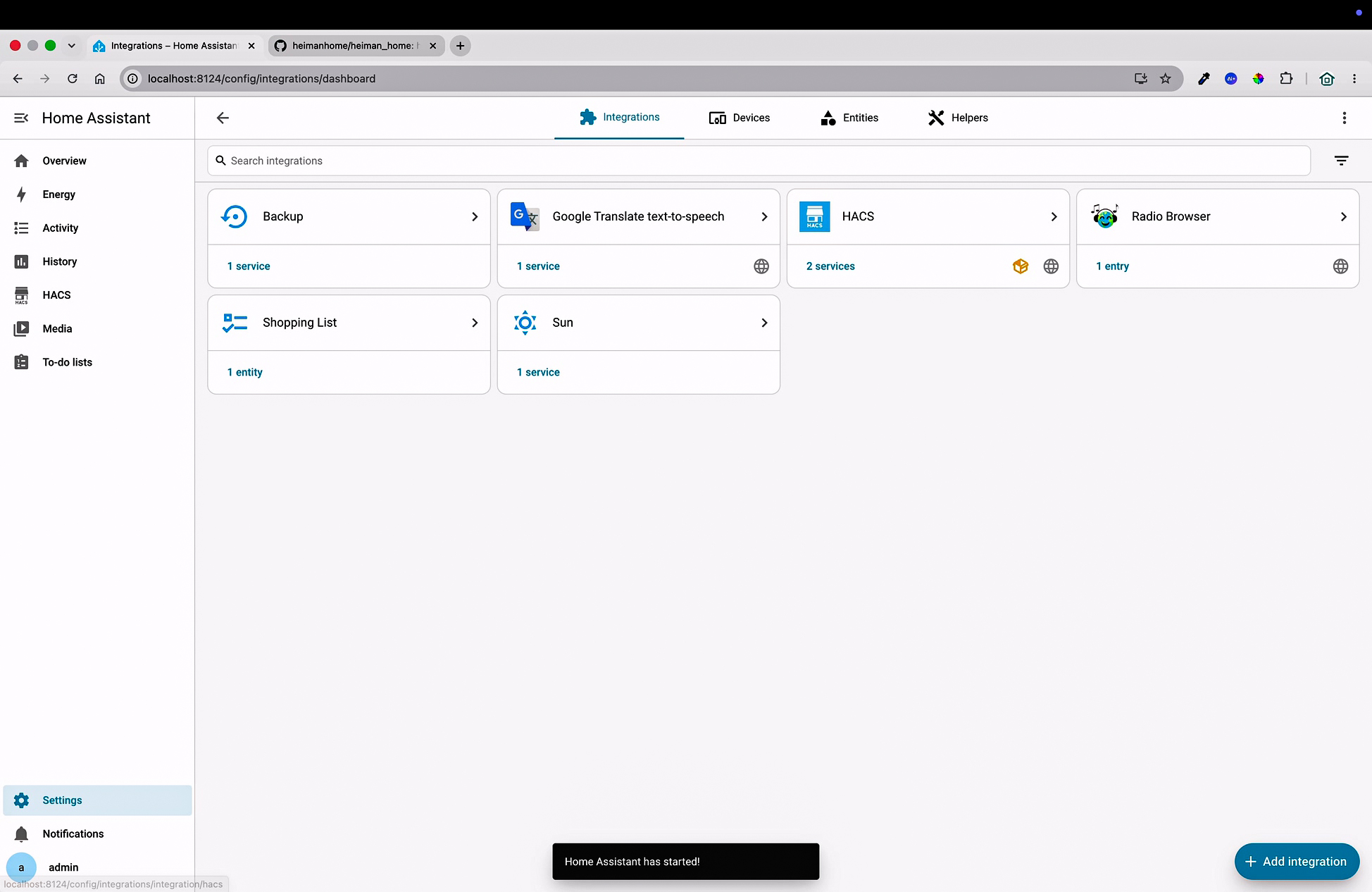Open the integrations filter icon
Image resolution: width=1372 pixels, height=892 pixels.
(1341, 161)
